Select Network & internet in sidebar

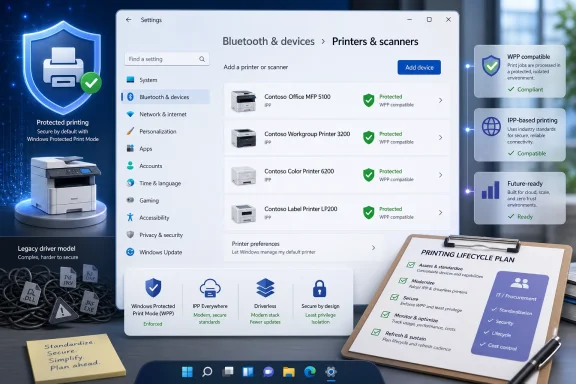[166, 114]
